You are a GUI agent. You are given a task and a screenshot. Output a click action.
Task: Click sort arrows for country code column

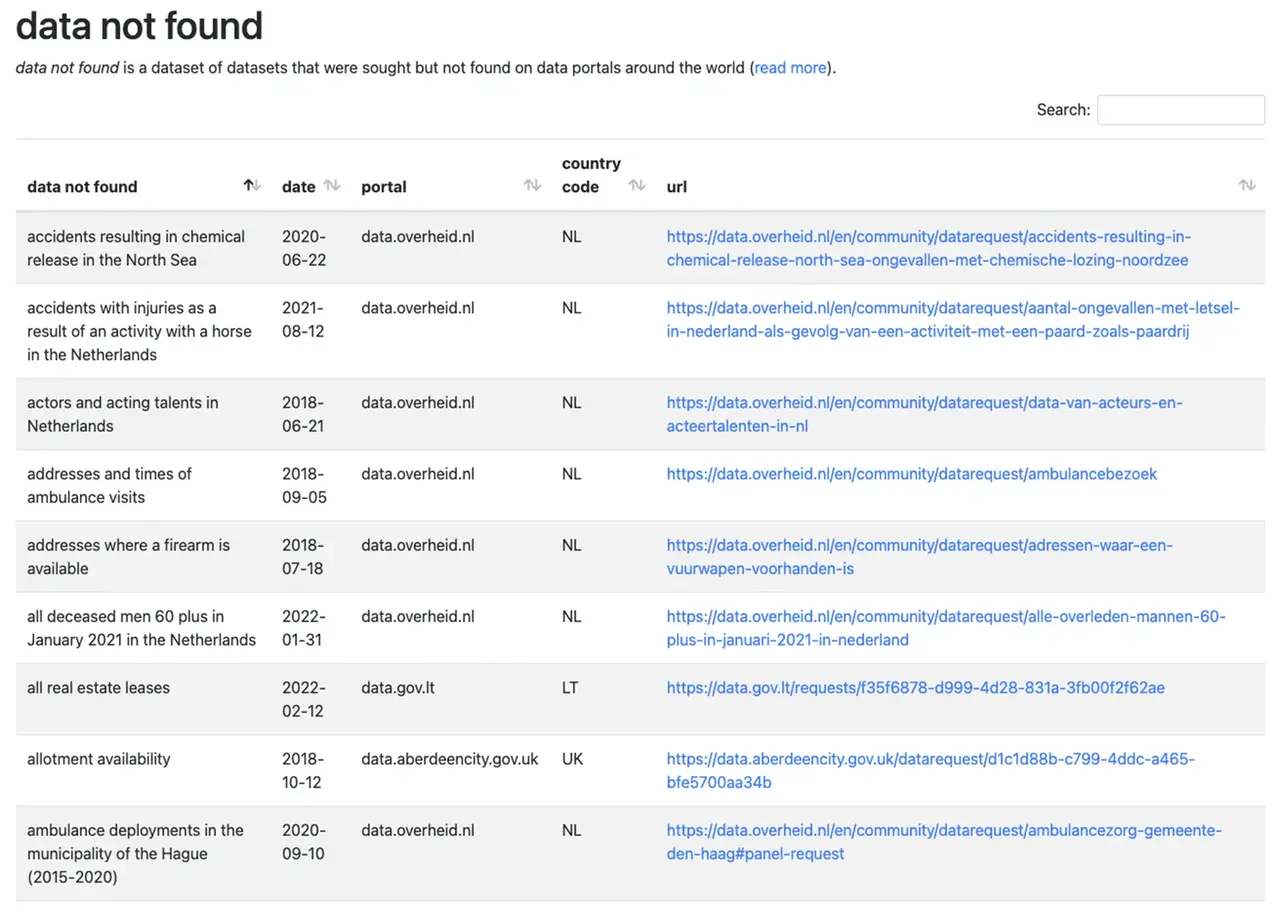636,185
